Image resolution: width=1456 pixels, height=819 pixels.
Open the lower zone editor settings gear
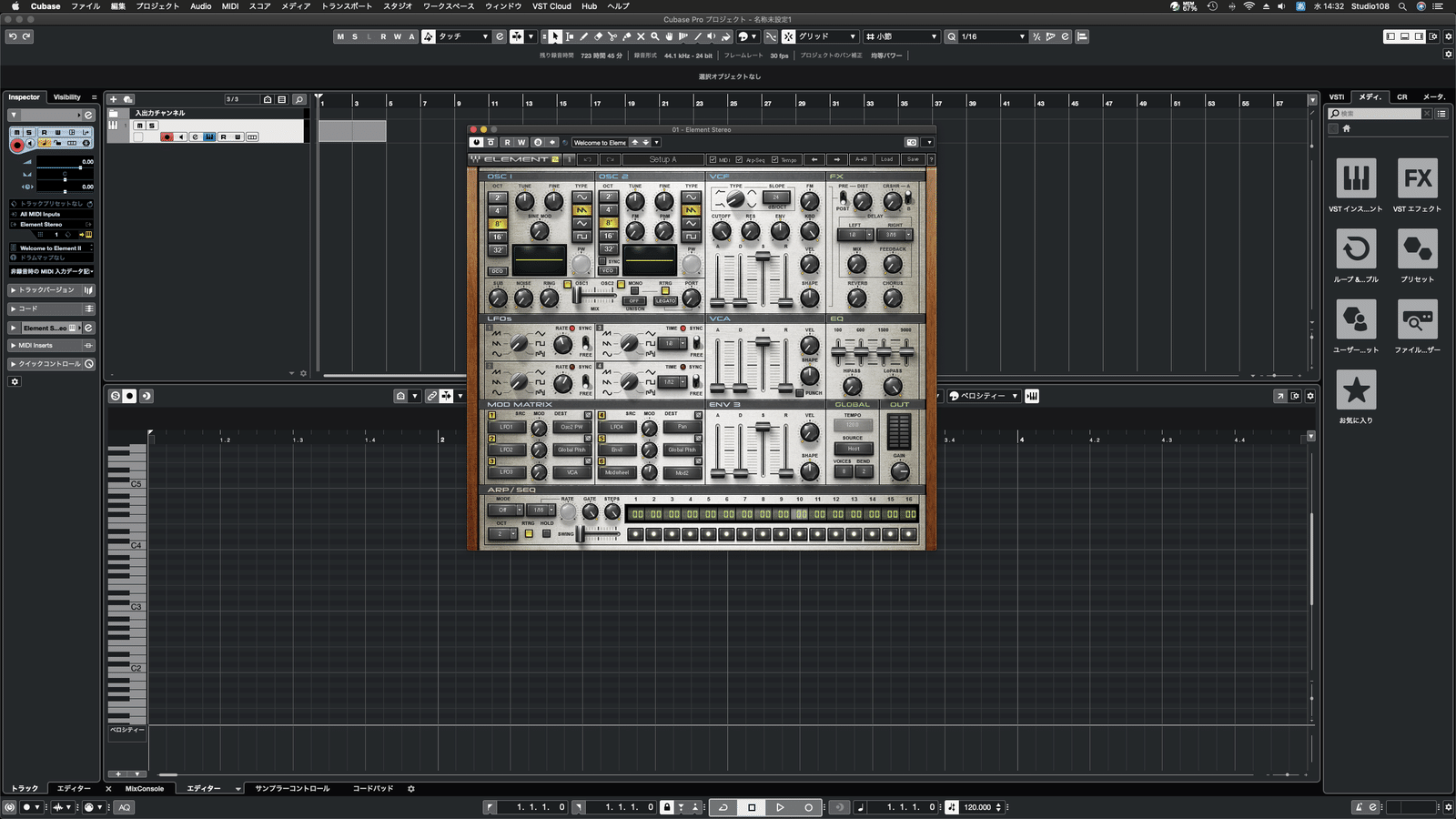click(x=1310, y=396)
